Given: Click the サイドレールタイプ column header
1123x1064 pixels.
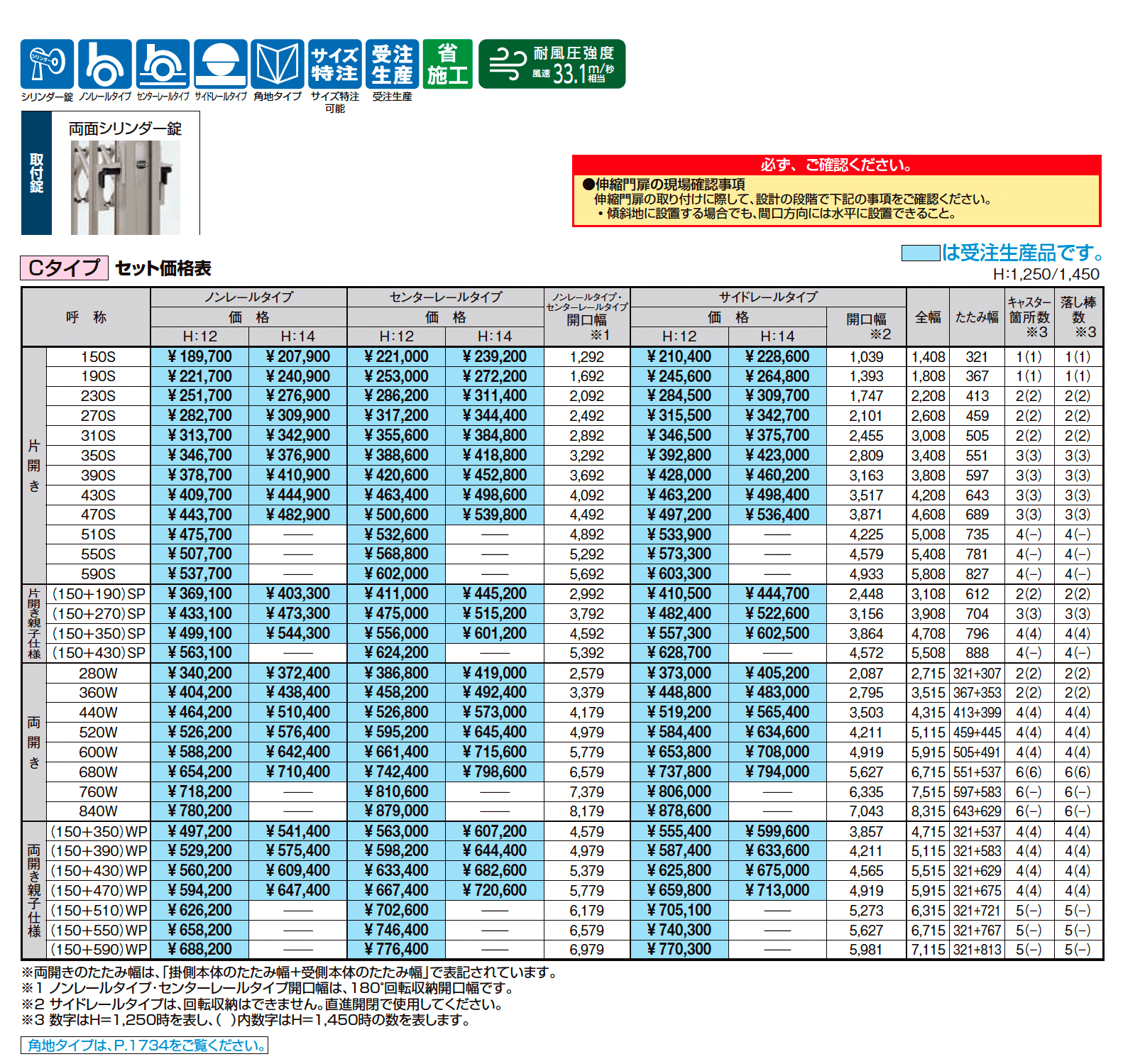Looking at the screenshot, I should [768, 297].
